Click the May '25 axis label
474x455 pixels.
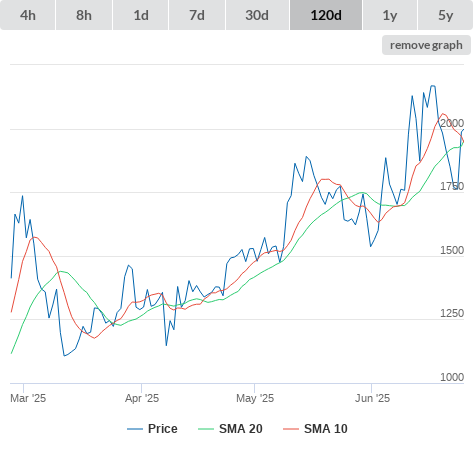pos(255,398)
